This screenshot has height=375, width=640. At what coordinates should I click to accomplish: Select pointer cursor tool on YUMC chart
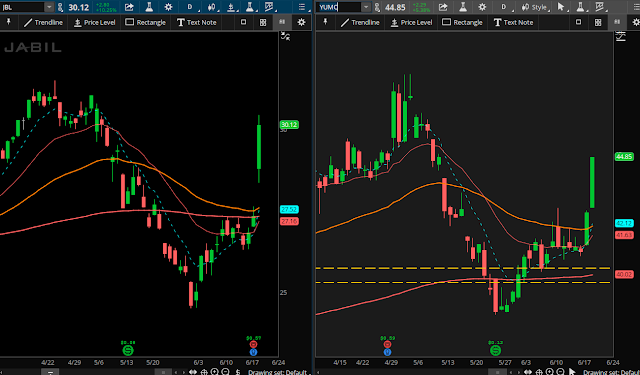[x=561, y=7]
